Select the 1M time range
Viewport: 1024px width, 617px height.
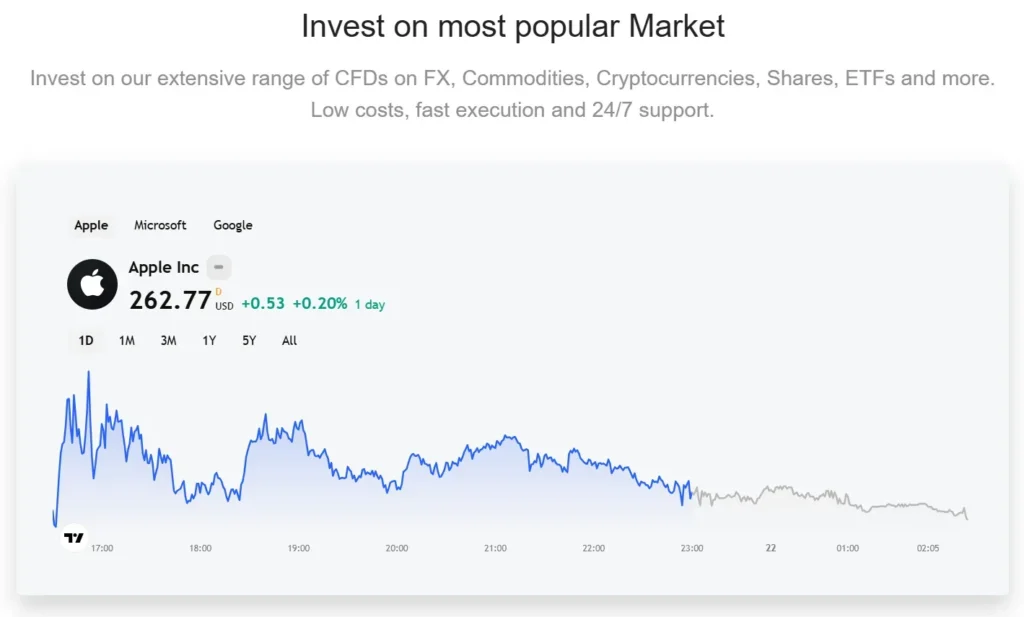pyautogui.click(x=127, y=341)
